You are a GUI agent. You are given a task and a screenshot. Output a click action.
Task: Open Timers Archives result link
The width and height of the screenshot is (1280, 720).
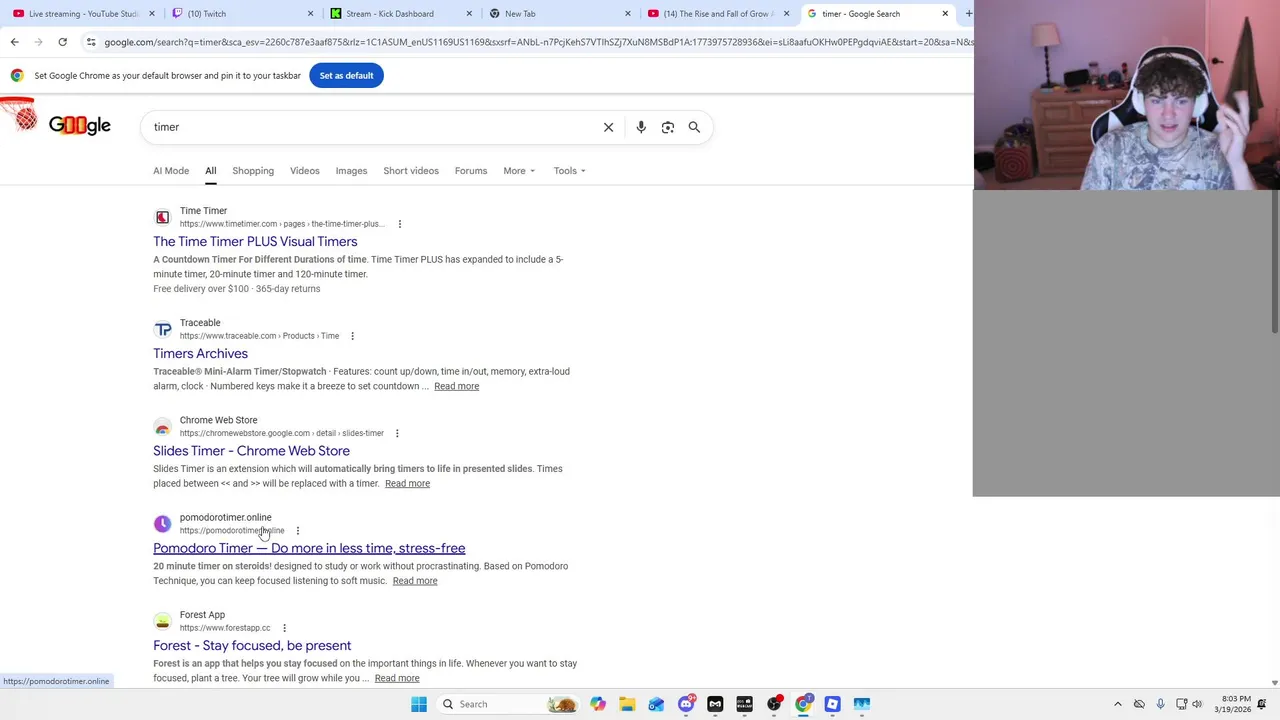click(200, 353)
